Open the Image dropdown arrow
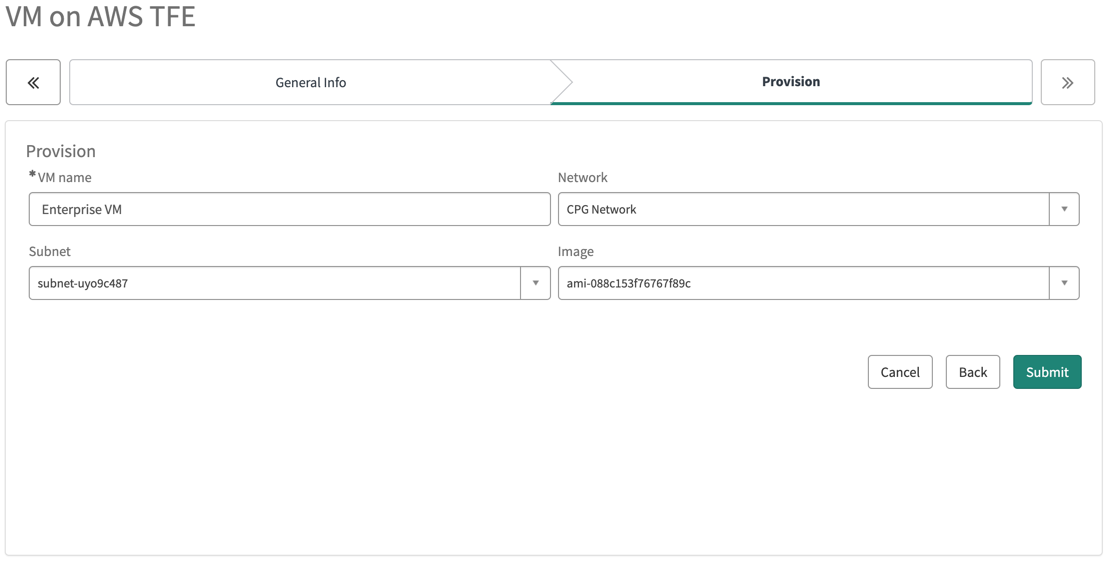The height and width of the screenshot is (561, 1108). 1064,283
